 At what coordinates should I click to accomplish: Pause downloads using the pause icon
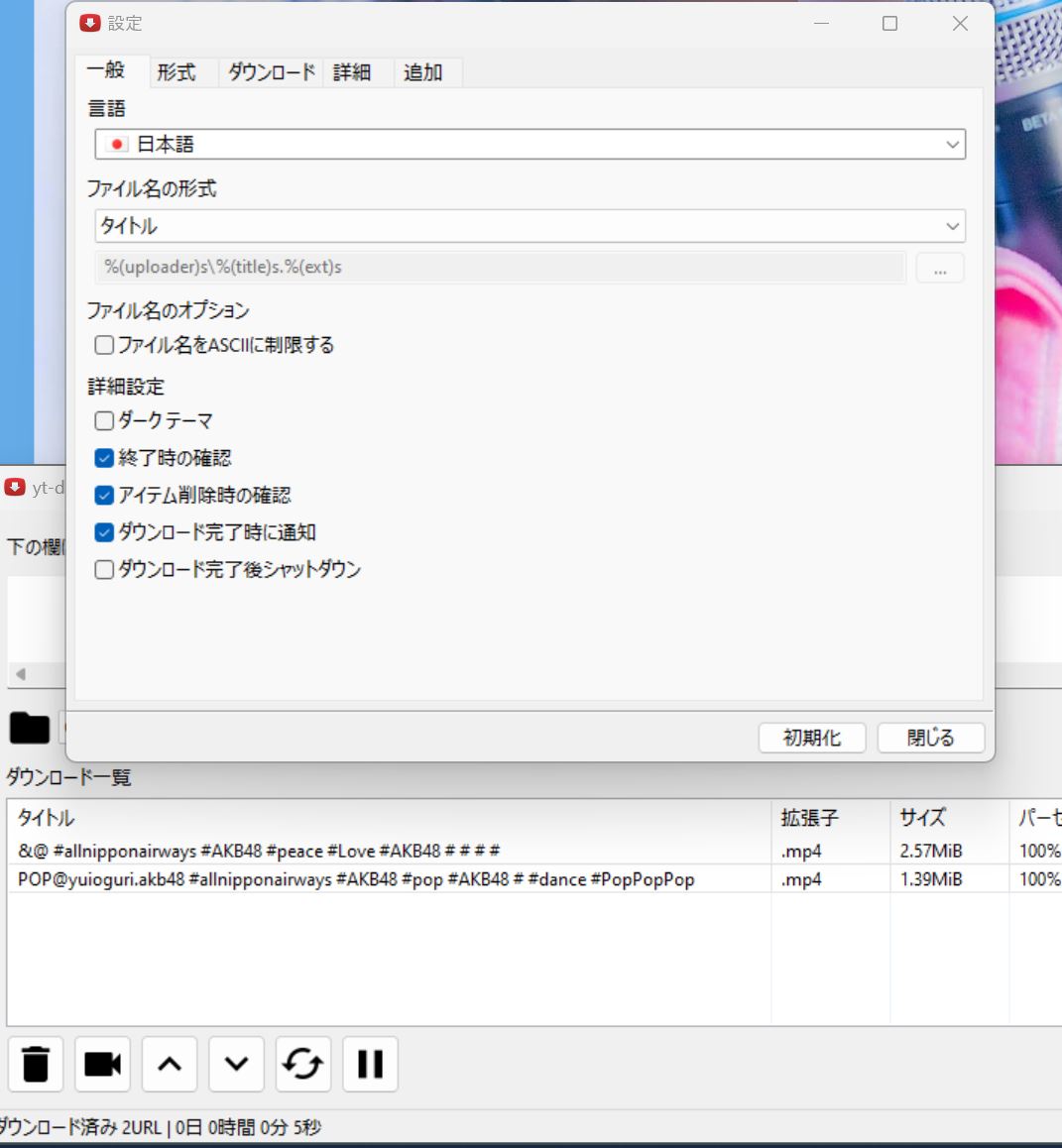369,1063
